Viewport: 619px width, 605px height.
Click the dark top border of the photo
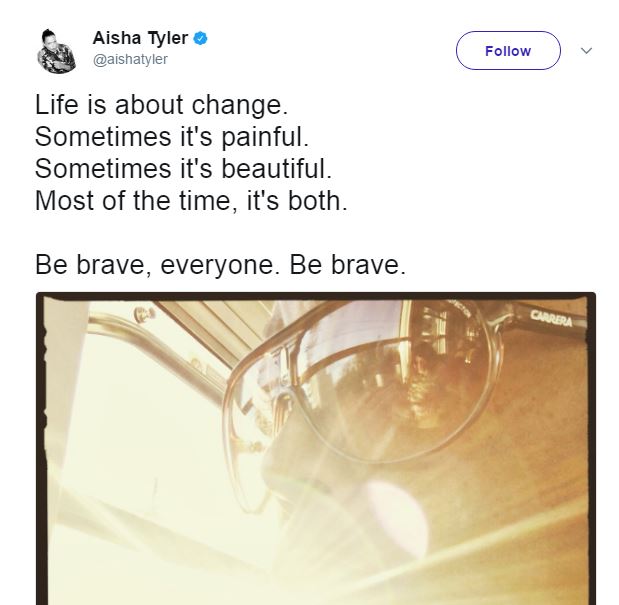(x=316, y=296)
